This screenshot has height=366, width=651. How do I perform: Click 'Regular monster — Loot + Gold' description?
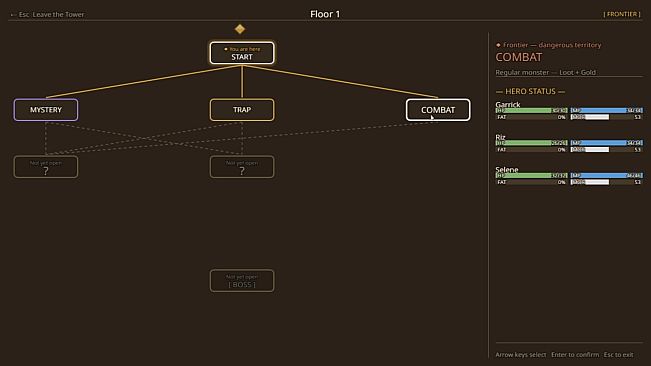coord(546,72)
